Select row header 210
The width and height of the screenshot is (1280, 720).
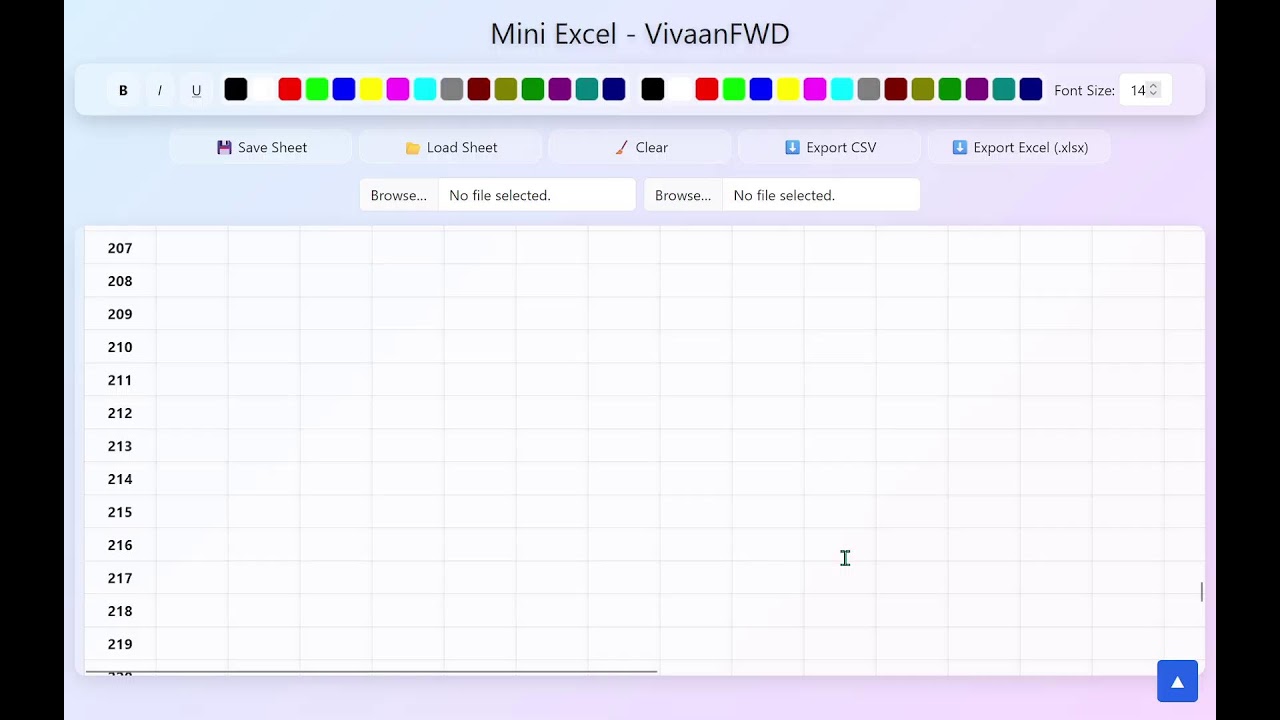coord(120,347)
